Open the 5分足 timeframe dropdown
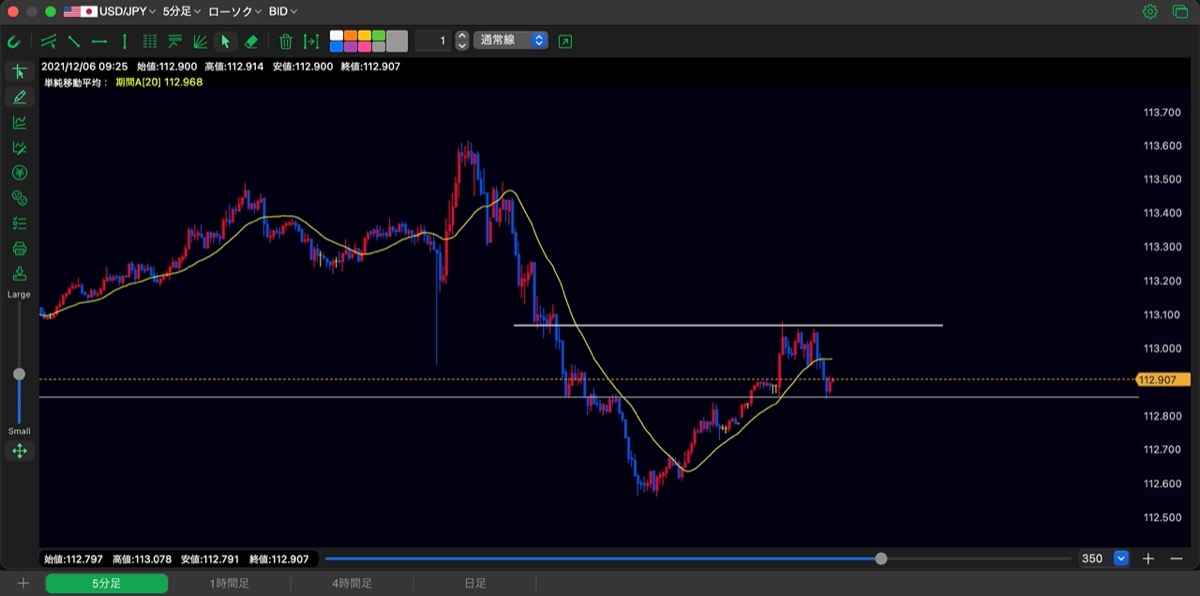This screenshot has height=596, width=1200. click(x=181, y=12)
